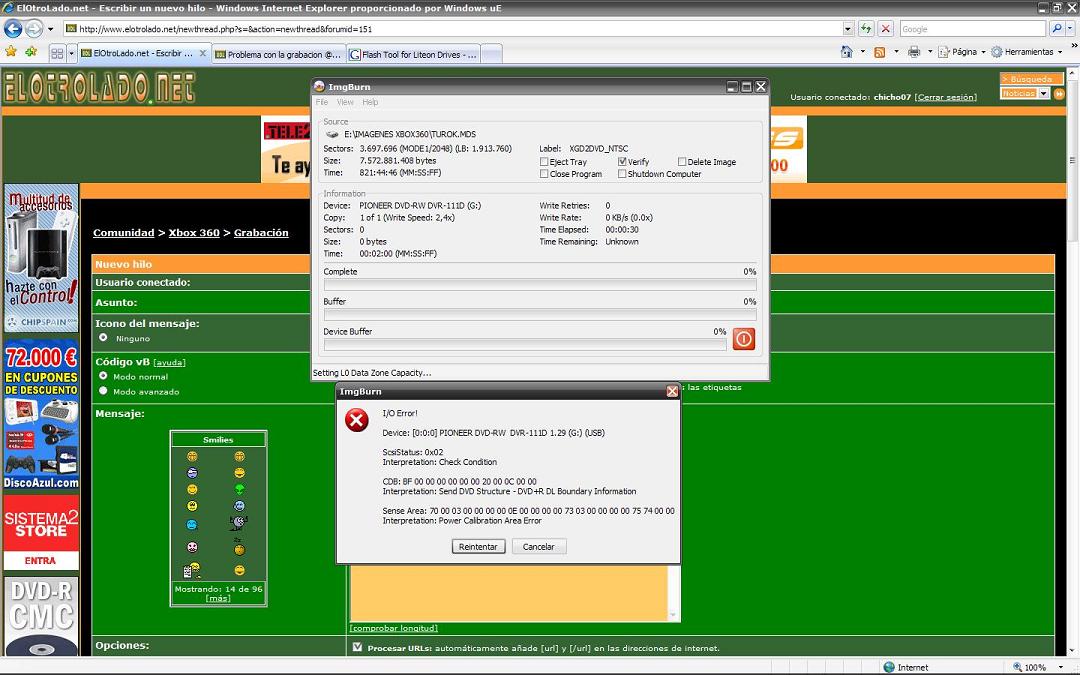Go forward with the browser Forward arrow
Image resolution: width=1080 pixels, height=675 pixels.
[34, 29]
